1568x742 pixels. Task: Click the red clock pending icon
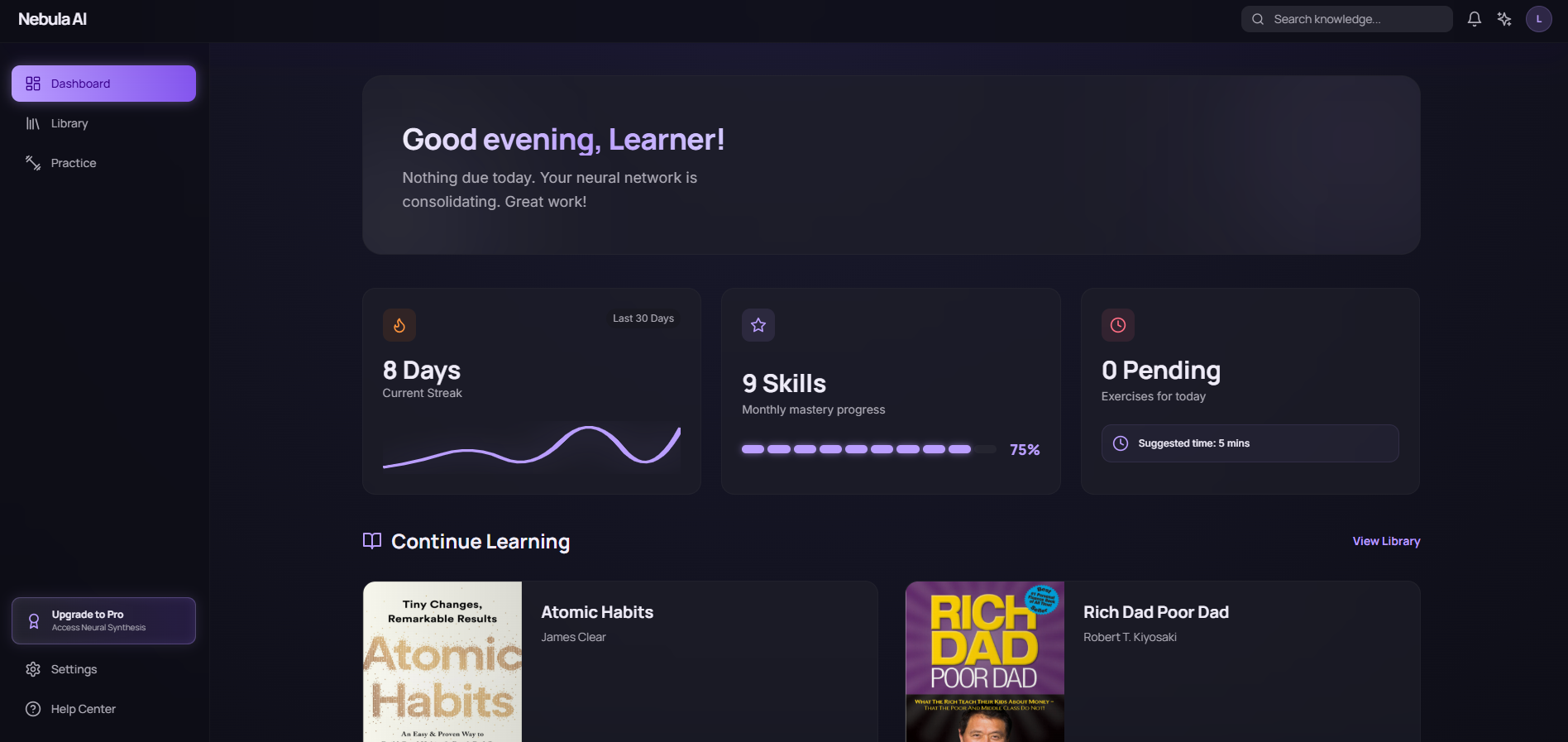tap(1118, 325)
